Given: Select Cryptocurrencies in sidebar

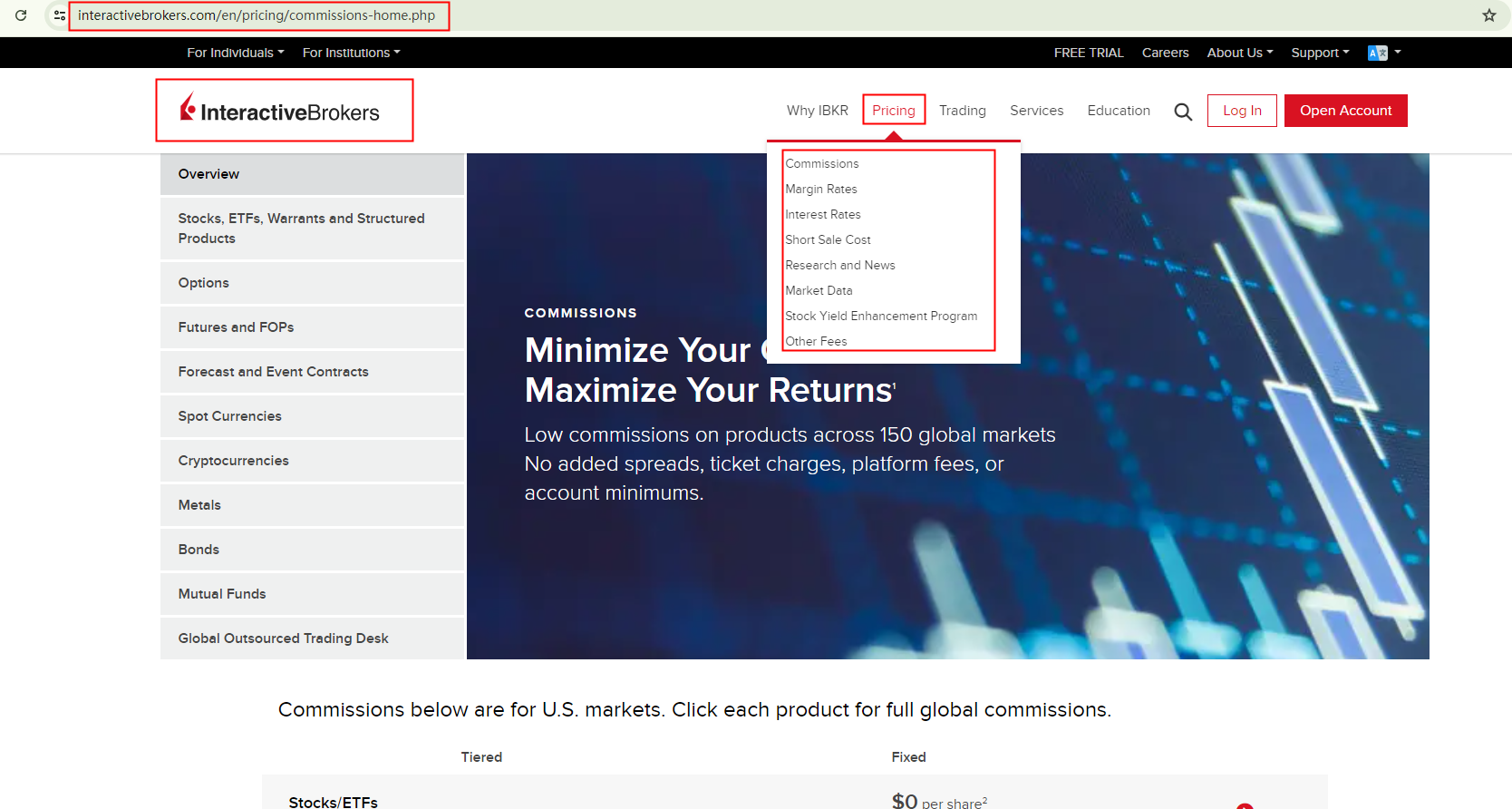Looking at the screenshot, I should [x=313, y=461].
